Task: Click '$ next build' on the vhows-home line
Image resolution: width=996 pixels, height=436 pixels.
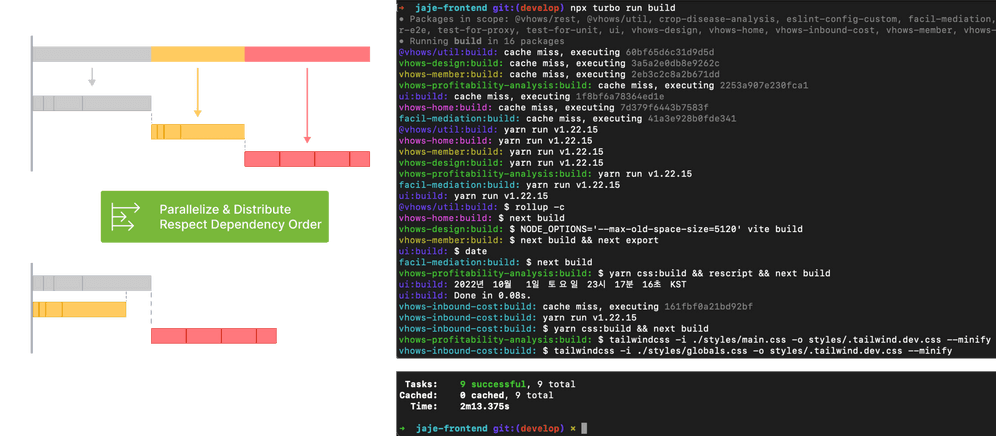Action: 531,218
